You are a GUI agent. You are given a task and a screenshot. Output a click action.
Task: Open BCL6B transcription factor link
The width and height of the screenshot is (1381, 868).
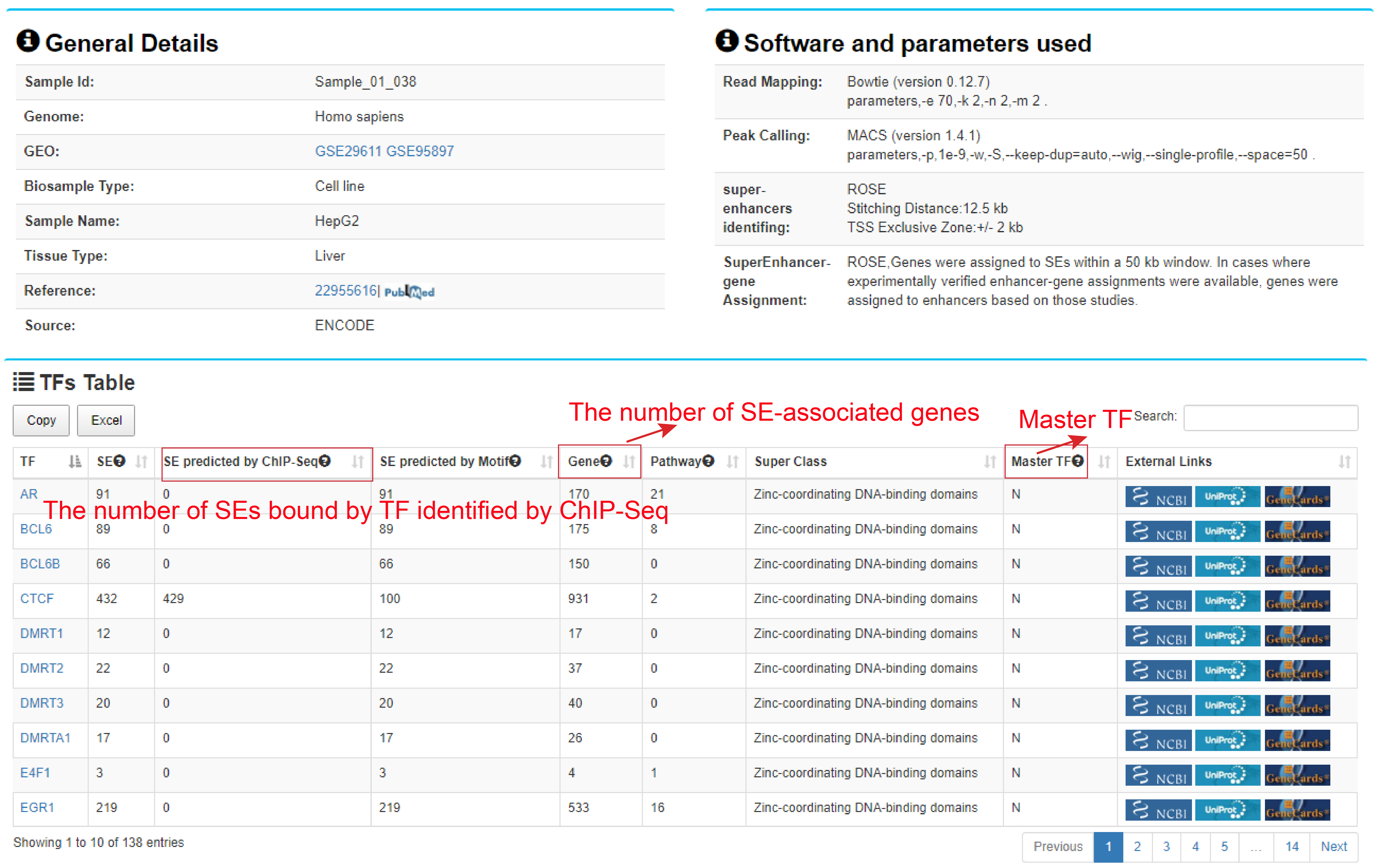click(40, 564)
